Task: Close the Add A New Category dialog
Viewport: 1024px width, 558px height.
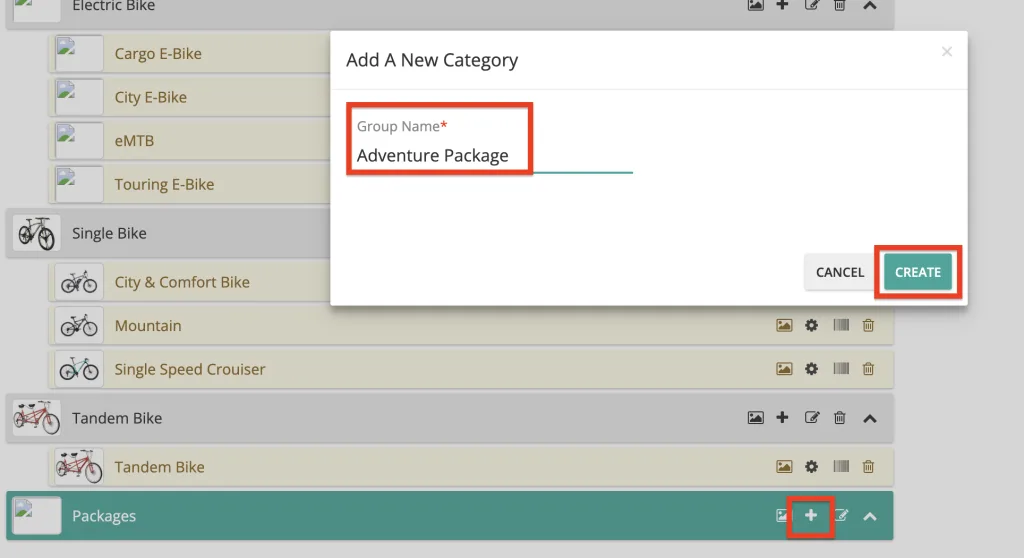Action: pyautogui.click(x=946, y=52)
